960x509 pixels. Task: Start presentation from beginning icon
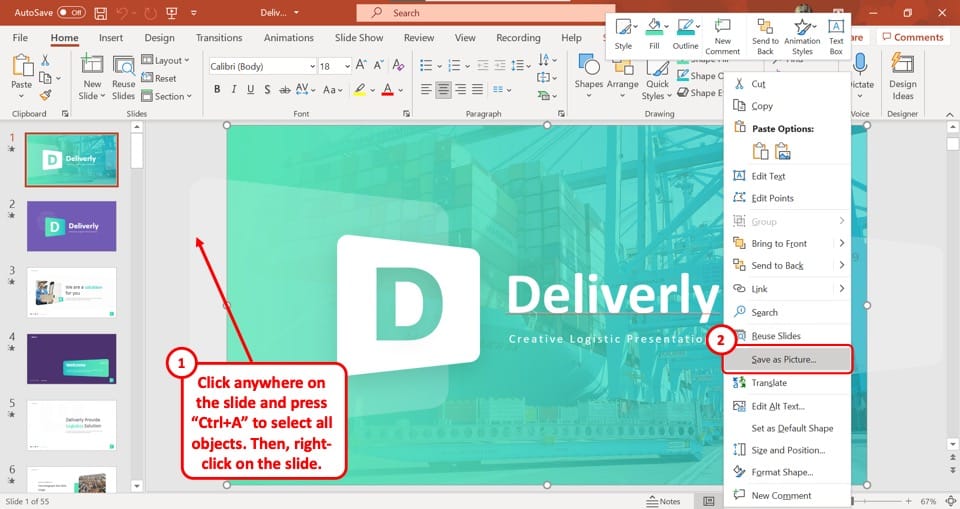171,12
